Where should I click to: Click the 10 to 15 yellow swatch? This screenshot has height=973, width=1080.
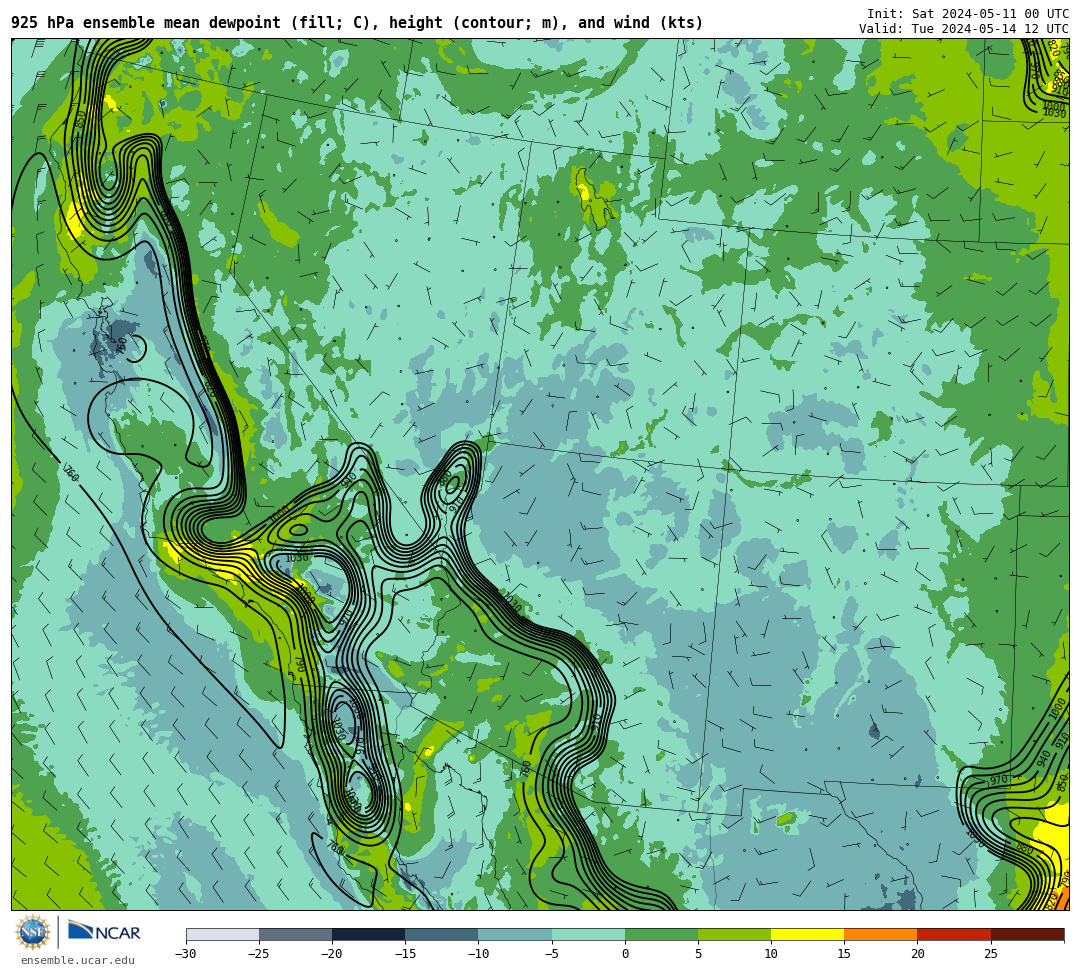807,934
